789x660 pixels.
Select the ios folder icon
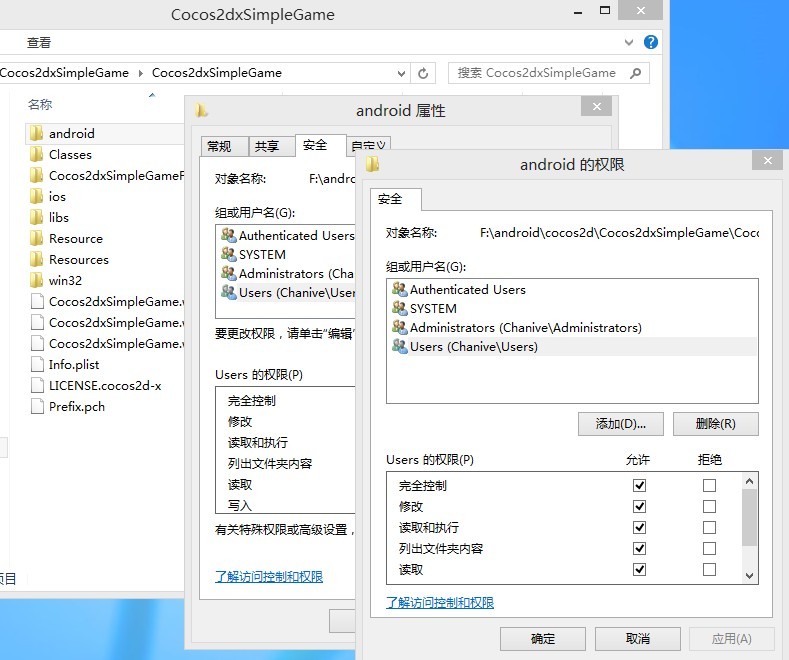pyautogui.click(x=37, y=196)
